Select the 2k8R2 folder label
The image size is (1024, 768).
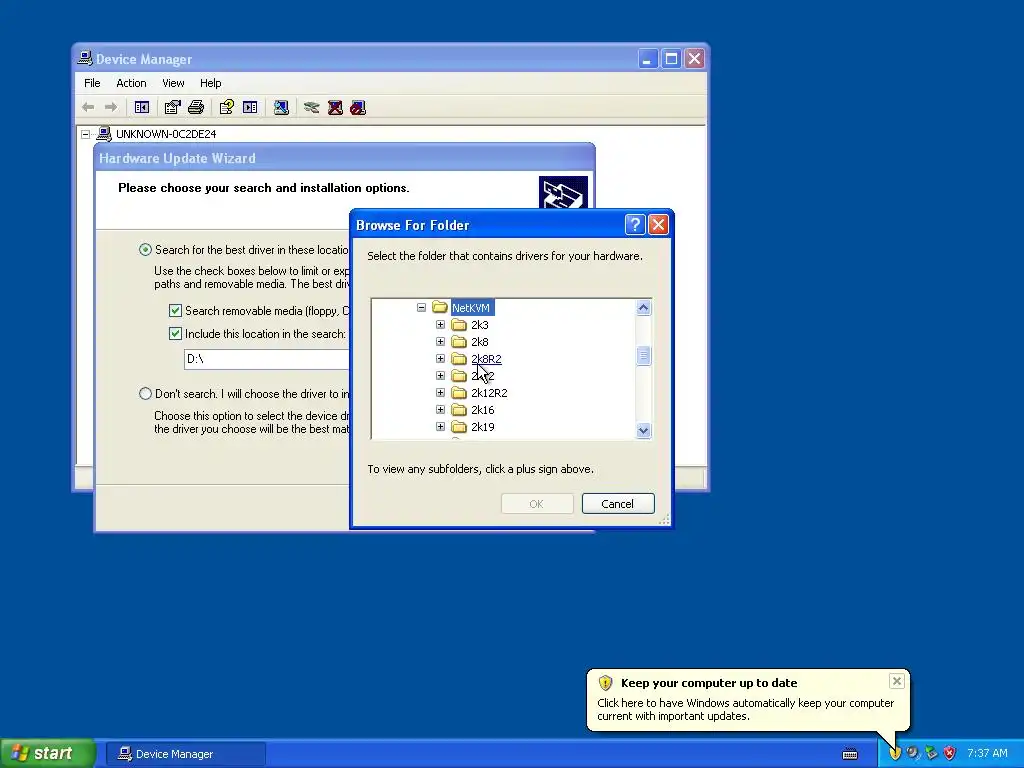pos(487,359)
